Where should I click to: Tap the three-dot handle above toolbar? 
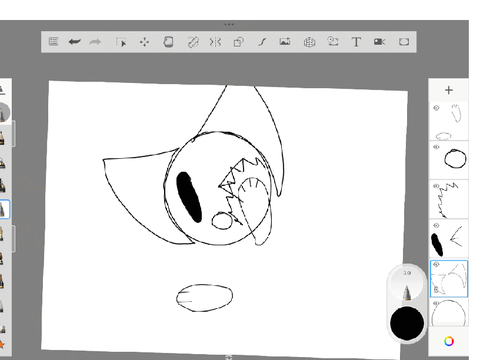pyautogui.click(x=229, y=24)
